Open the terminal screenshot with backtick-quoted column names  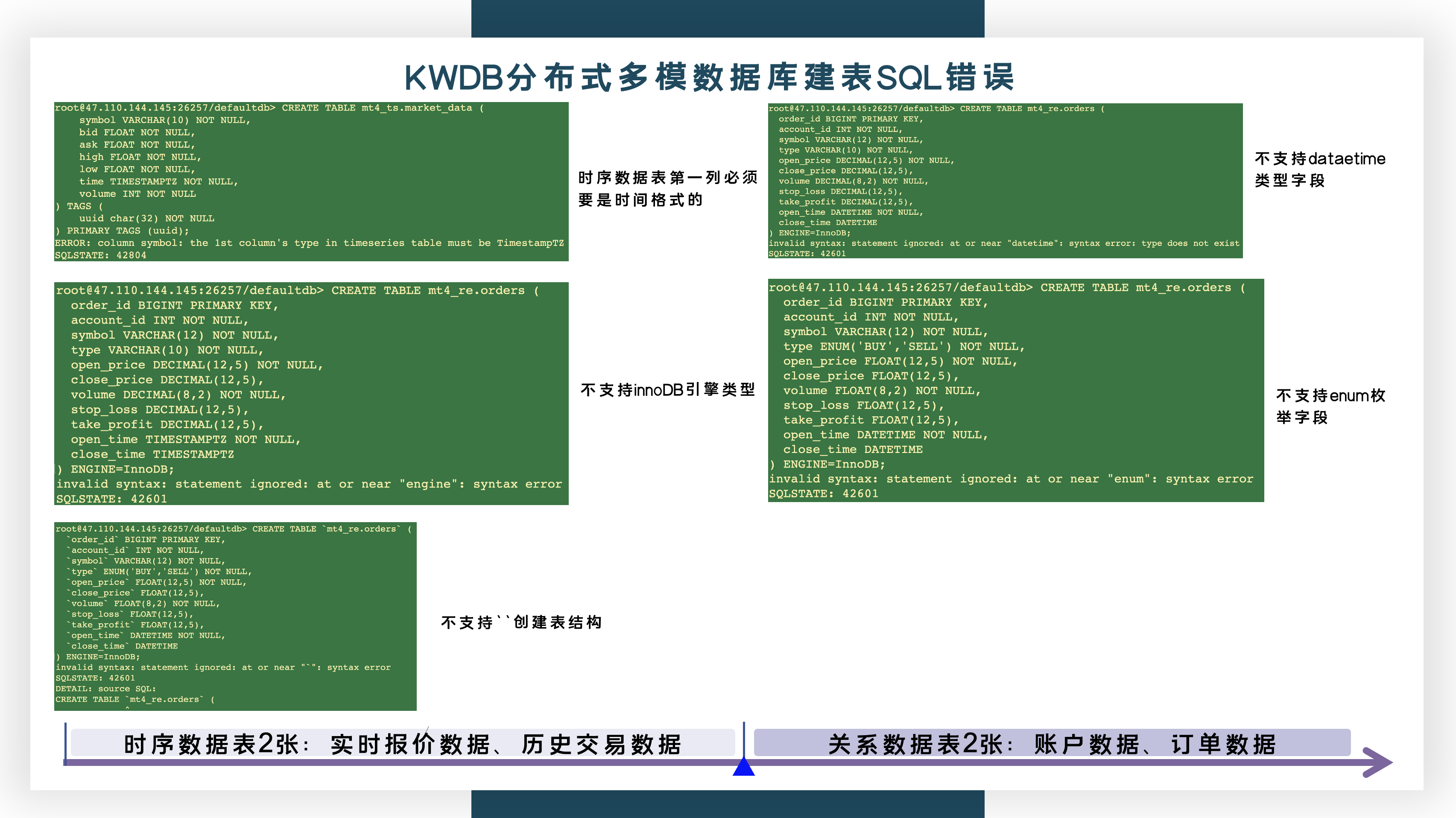pos(235,616)
